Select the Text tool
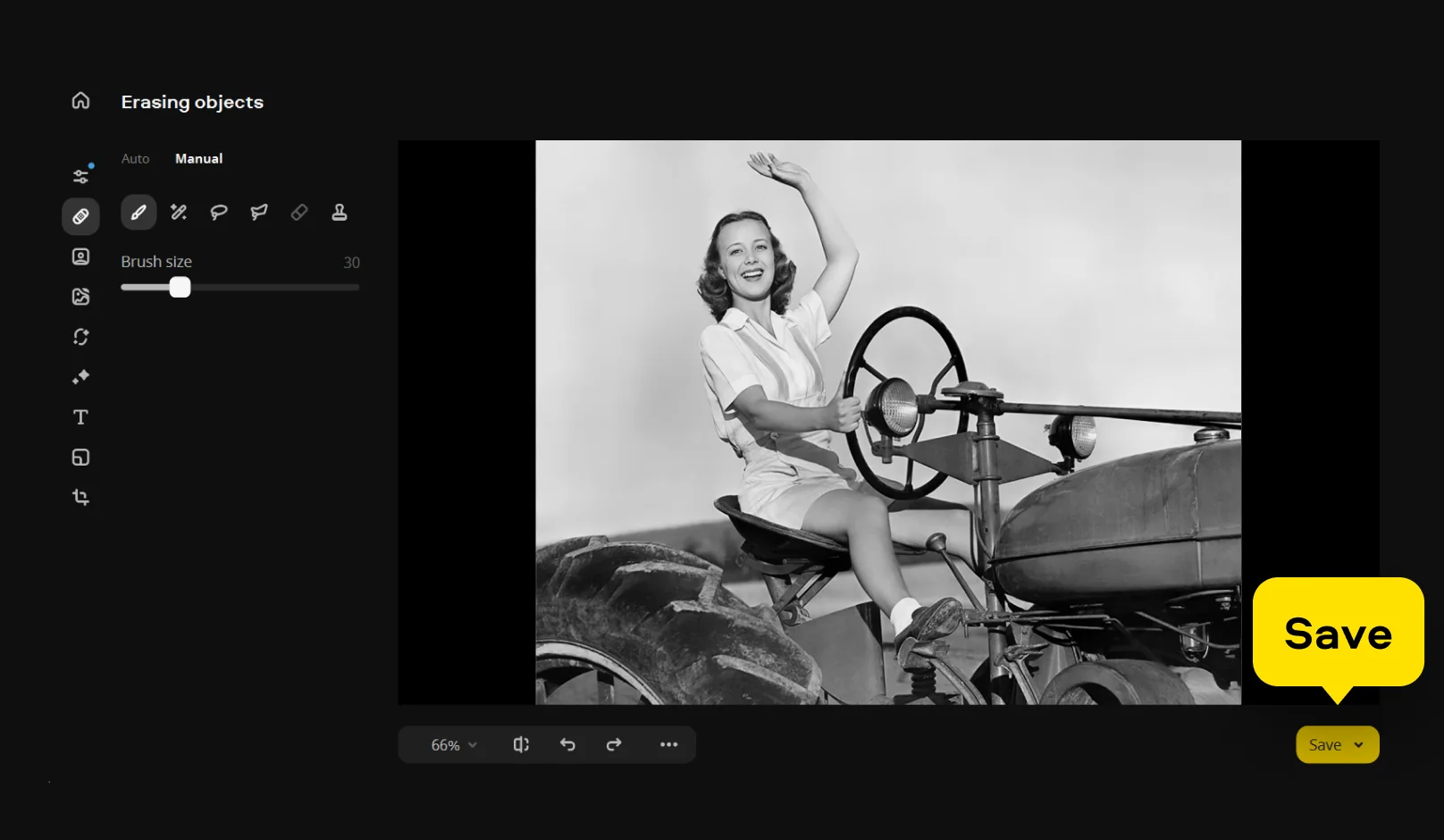Viewport: 1444px width, 840px height. [x=80, y=417]
